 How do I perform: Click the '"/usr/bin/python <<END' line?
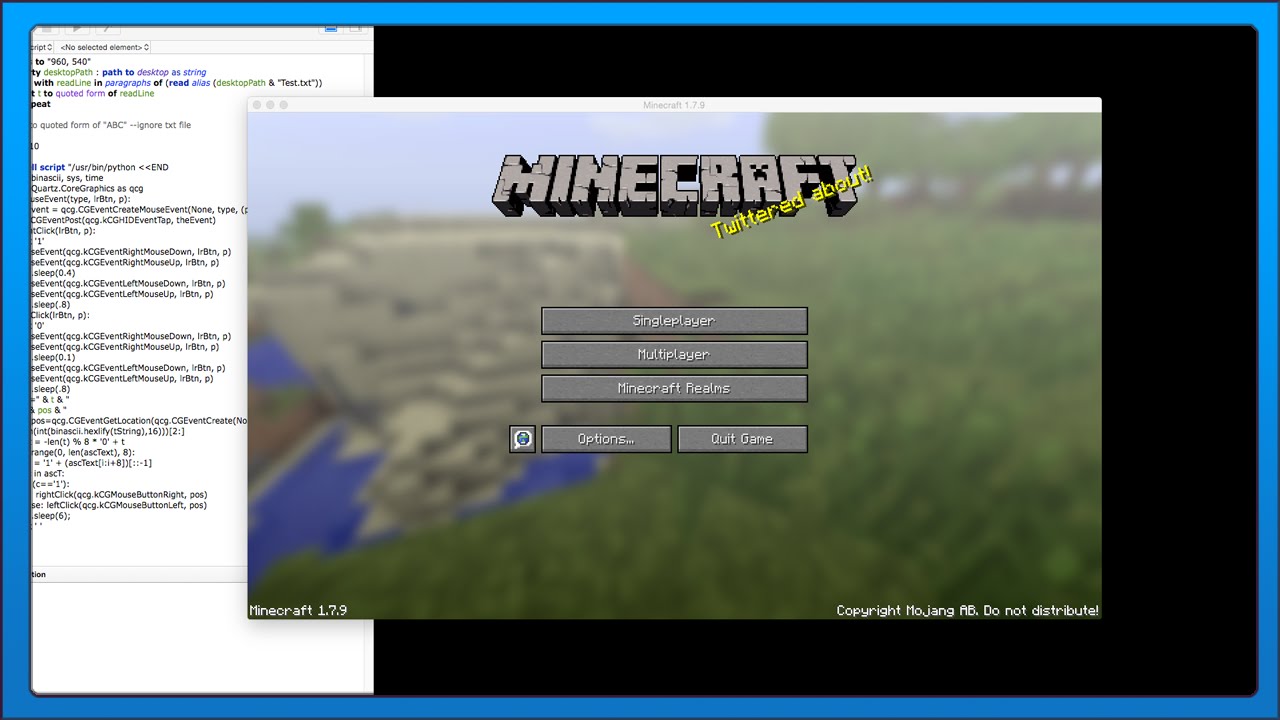[x=118, y=167]
